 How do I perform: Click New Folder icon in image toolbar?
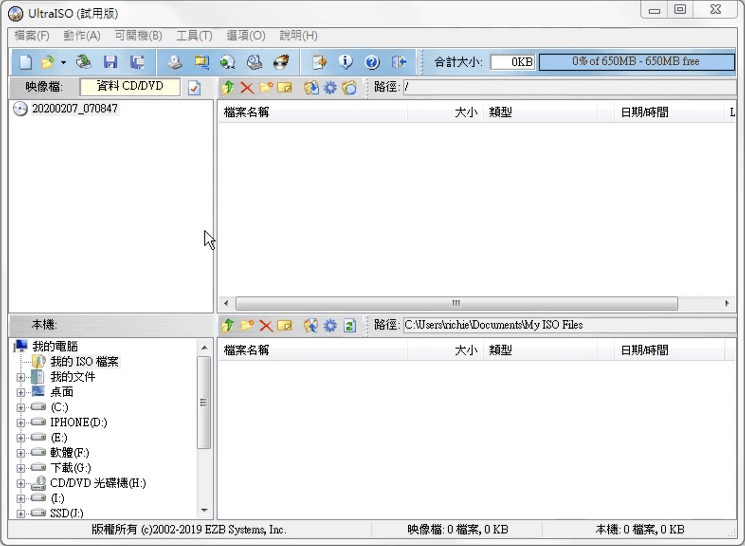click(266, 87)
